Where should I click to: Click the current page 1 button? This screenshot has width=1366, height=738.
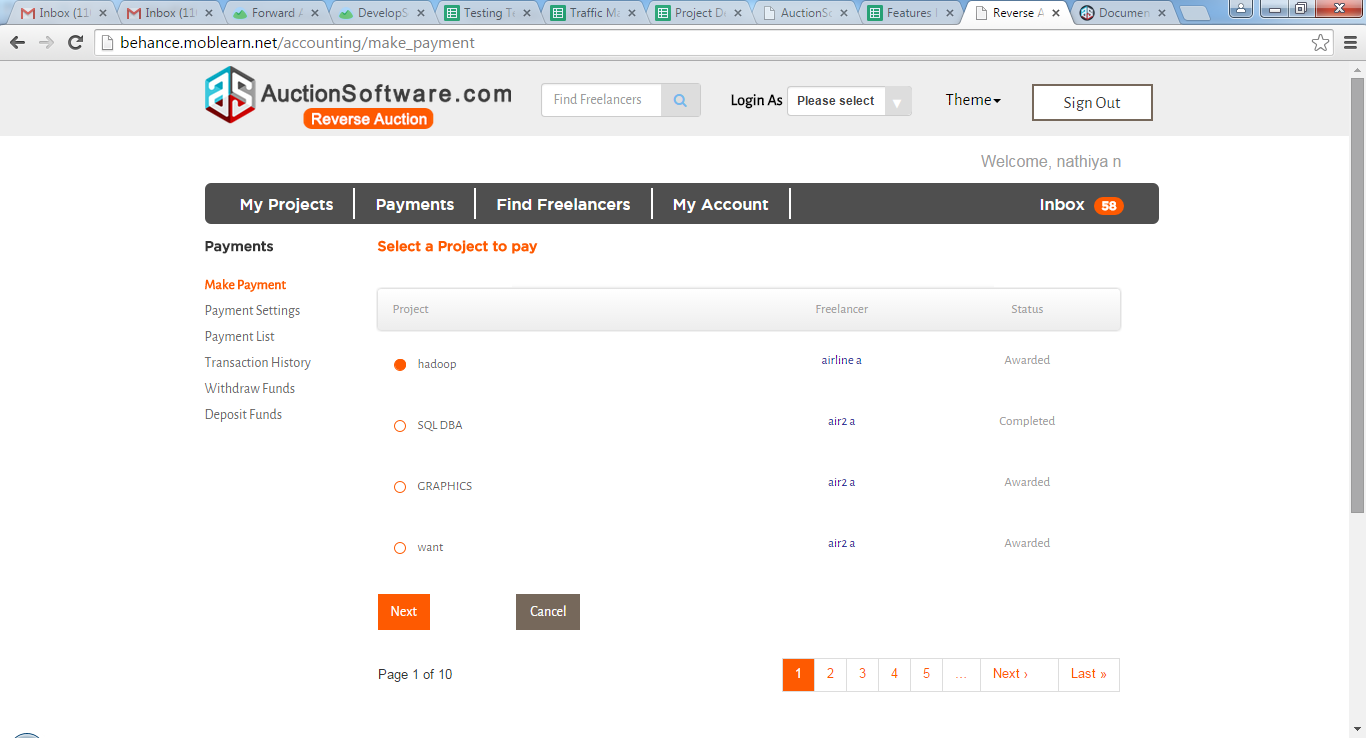click(x=798, y=674)
